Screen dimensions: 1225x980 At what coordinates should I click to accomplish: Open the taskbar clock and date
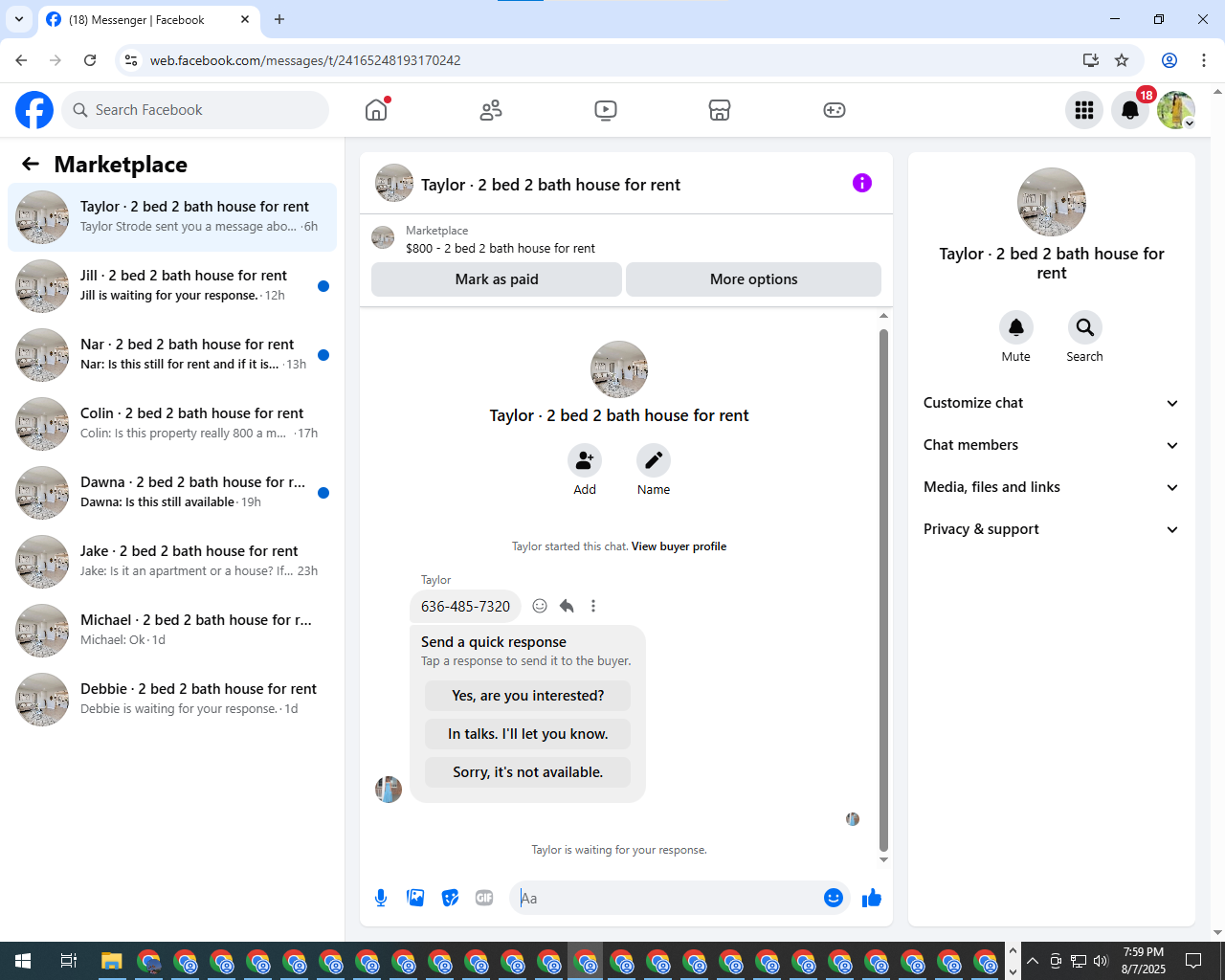pos(1144,961)
